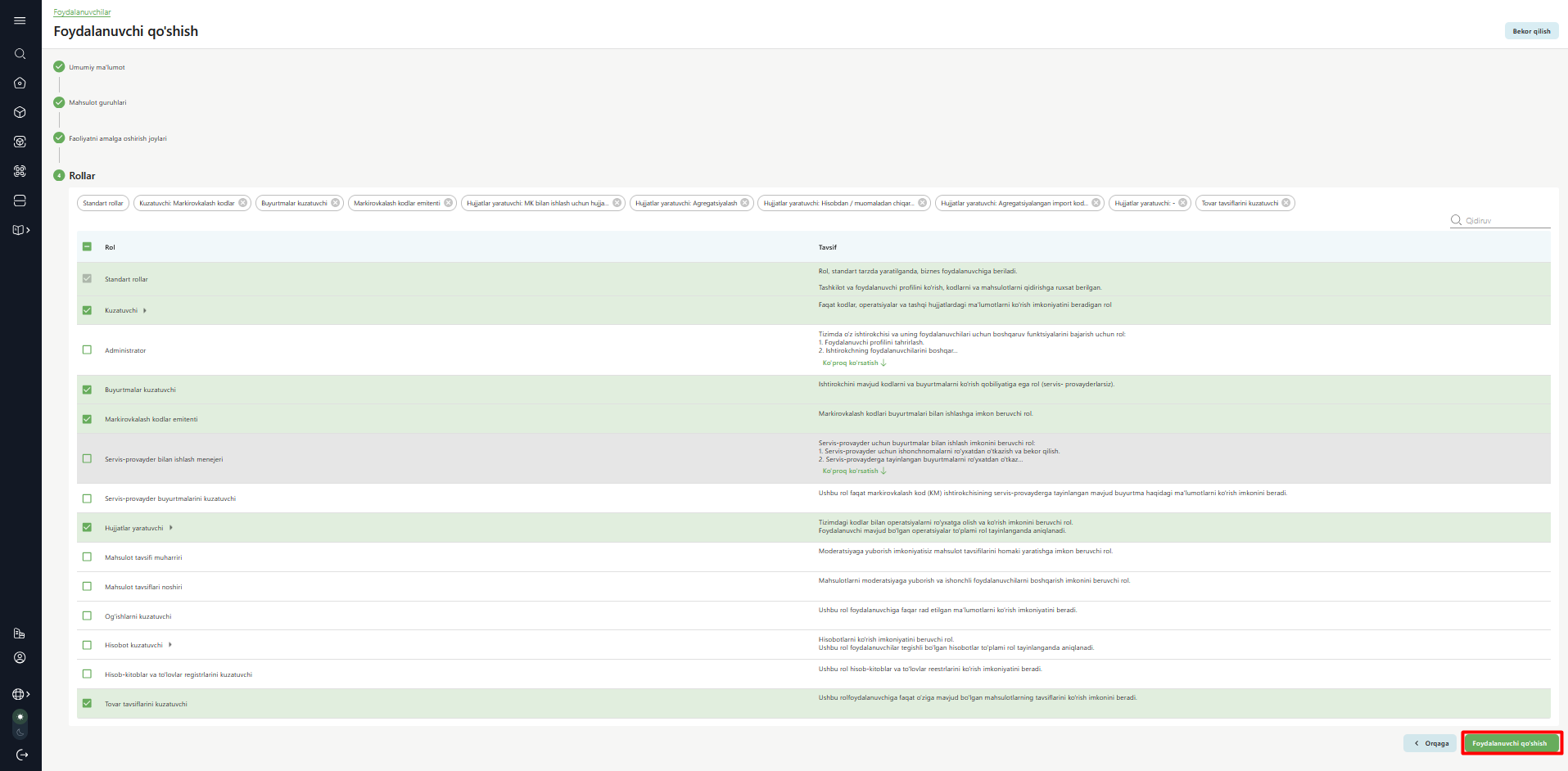The width and height of the screenshot is (1568, 771).
Task: Check Mahsulot tavsifi muharriri checkbox
Action: [87, 557]
